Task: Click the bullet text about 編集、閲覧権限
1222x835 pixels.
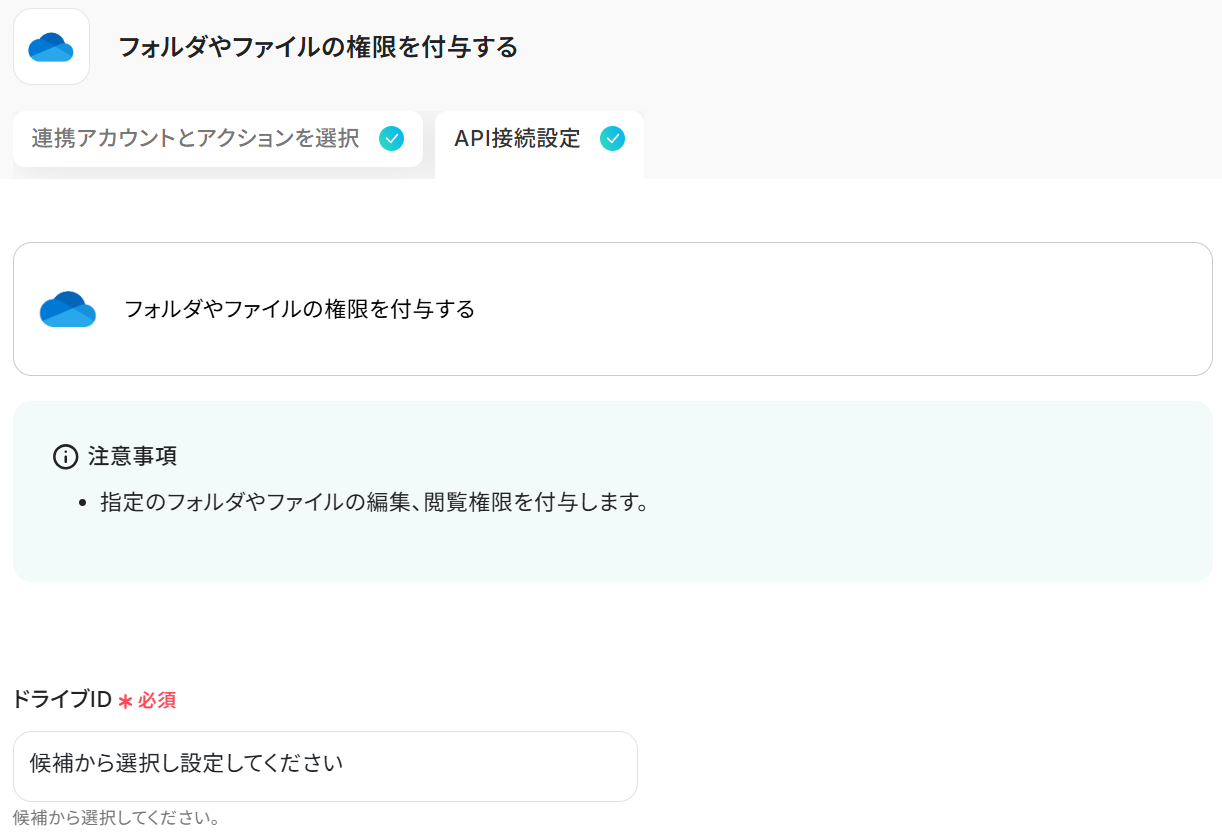Action: [375, 502]
